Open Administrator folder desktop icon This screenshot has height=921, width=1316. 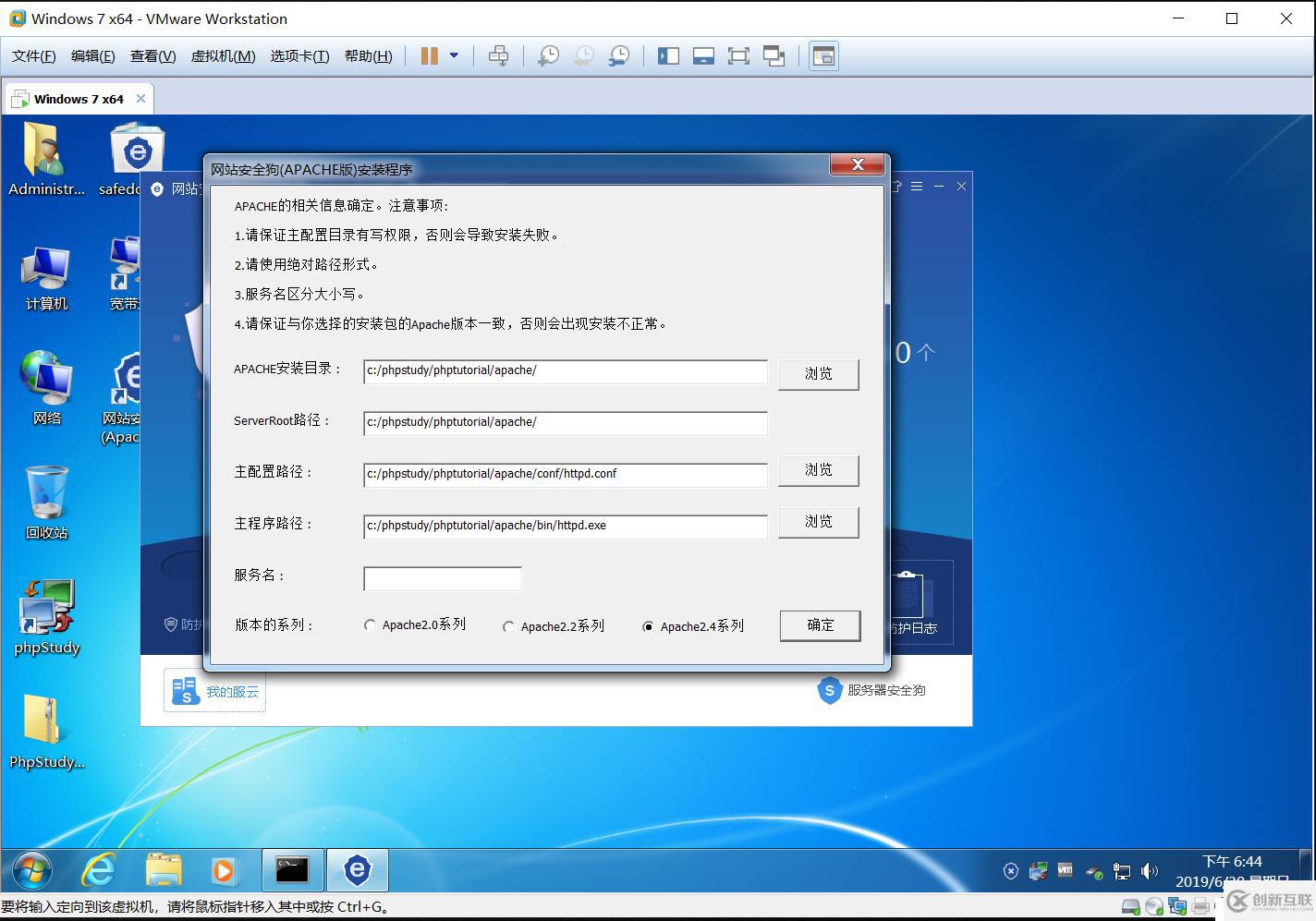pyautogui.click(x=46, y=159)
